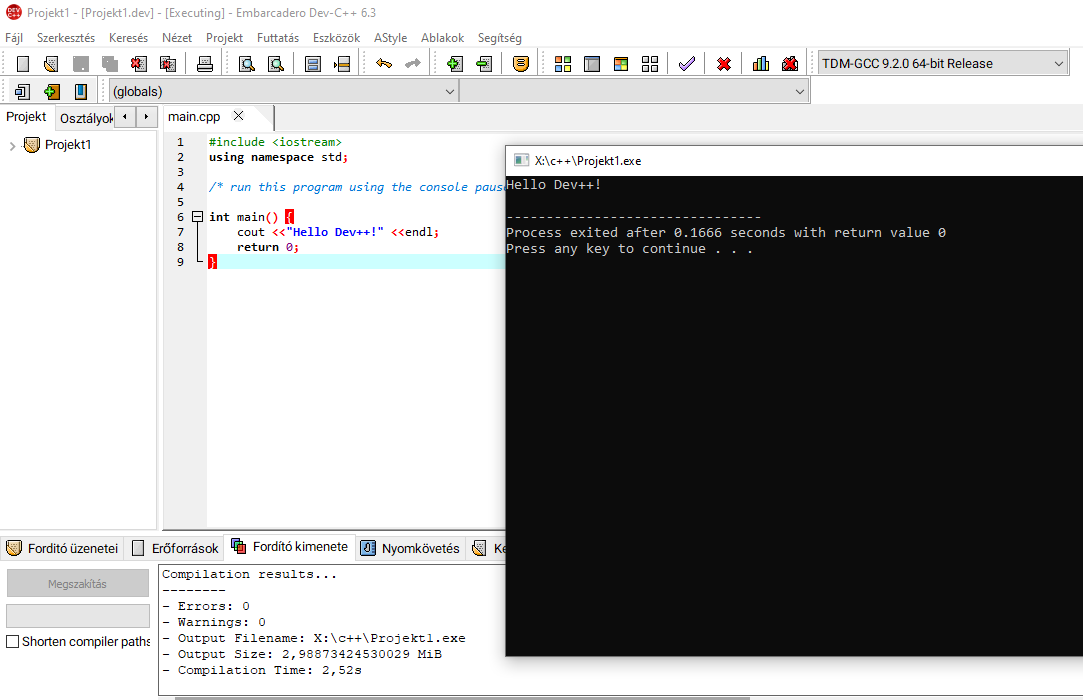The height and width of the screenshot is (700, 1083).
Task: Click the Open file icon
Action: [x=51, y=64]
